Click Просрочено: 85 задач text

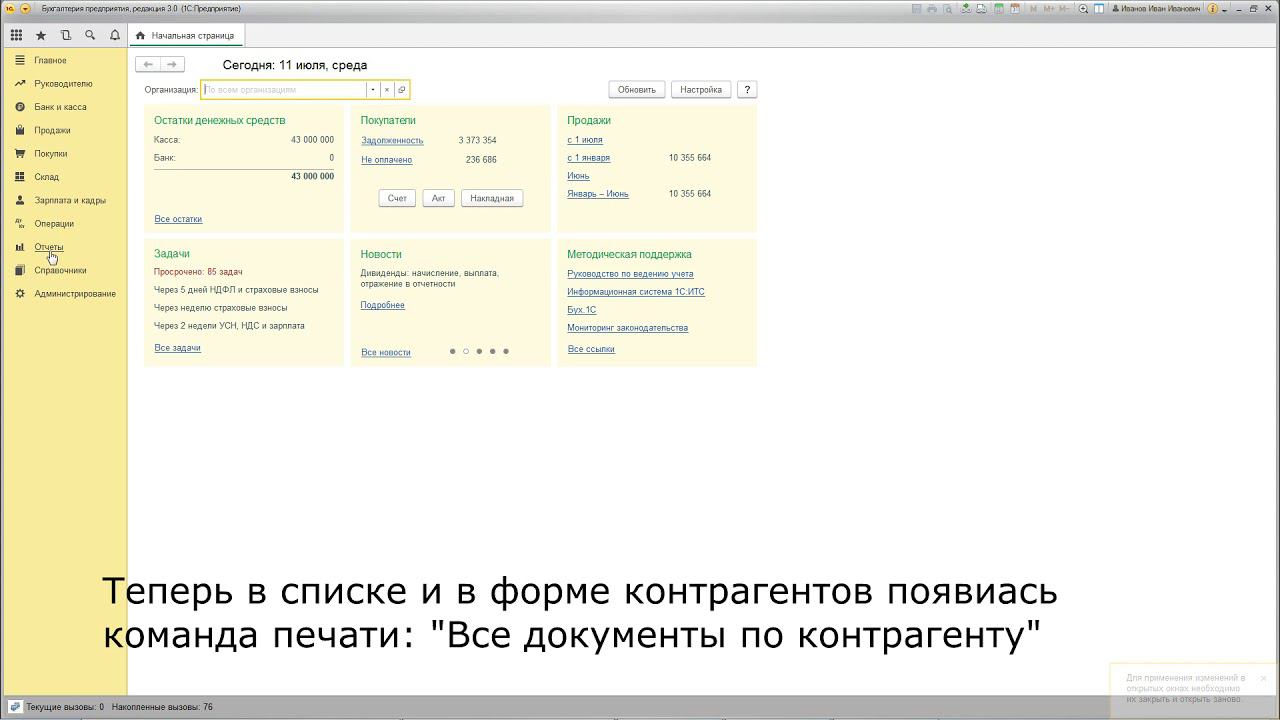point(198,272)
